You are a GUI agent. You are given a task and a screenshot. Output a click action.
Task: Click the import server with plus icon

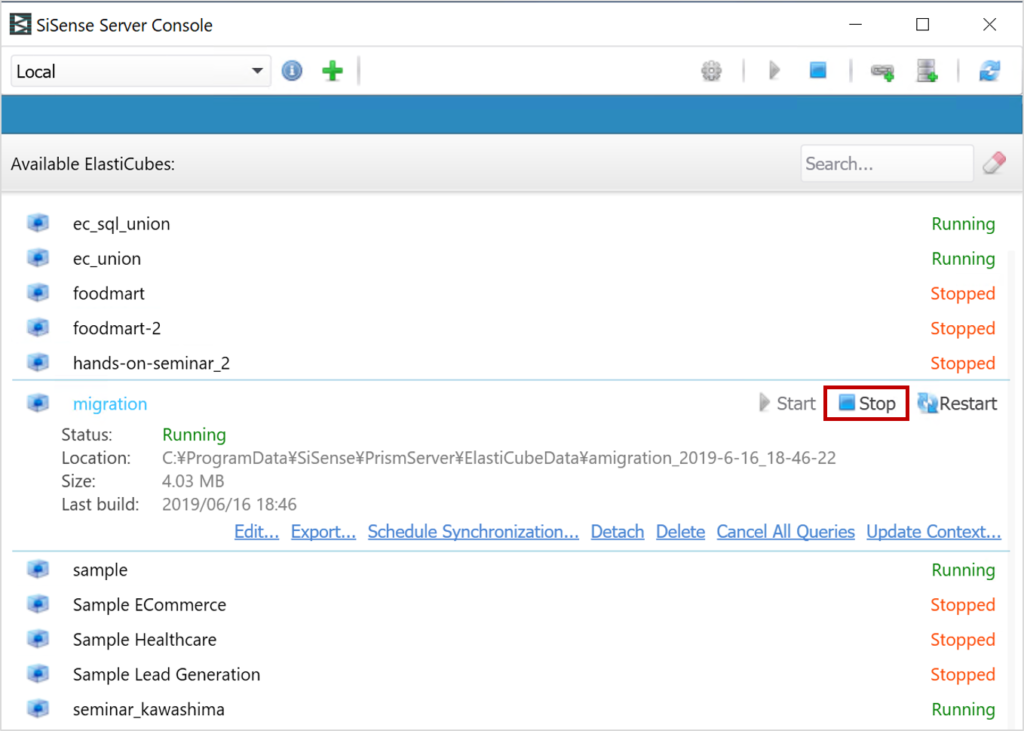pyautogui.click(x=927, y=71)
